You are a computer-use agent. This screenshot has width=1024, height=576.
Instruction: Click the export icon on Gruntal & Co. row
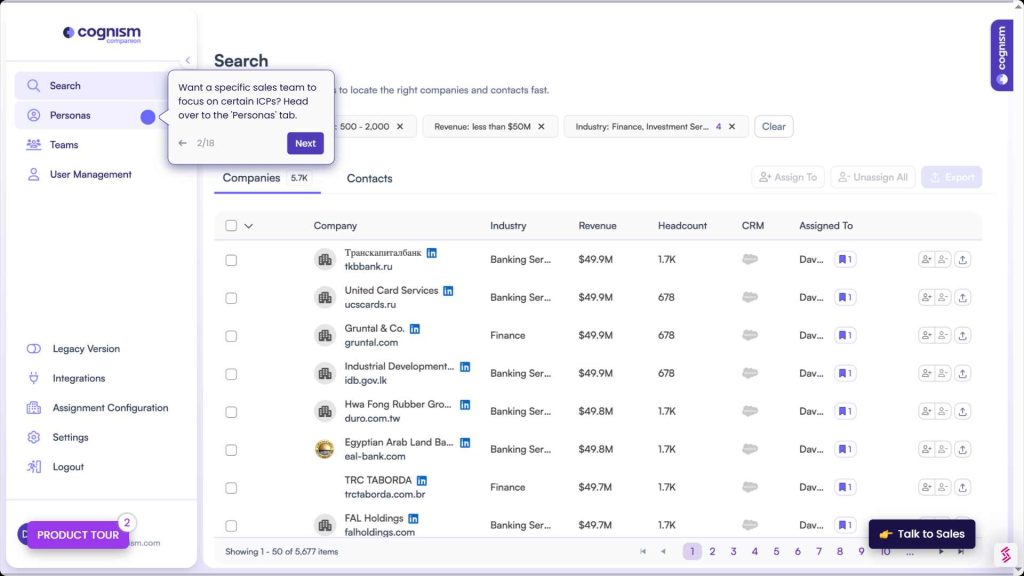tap(962, 335)
